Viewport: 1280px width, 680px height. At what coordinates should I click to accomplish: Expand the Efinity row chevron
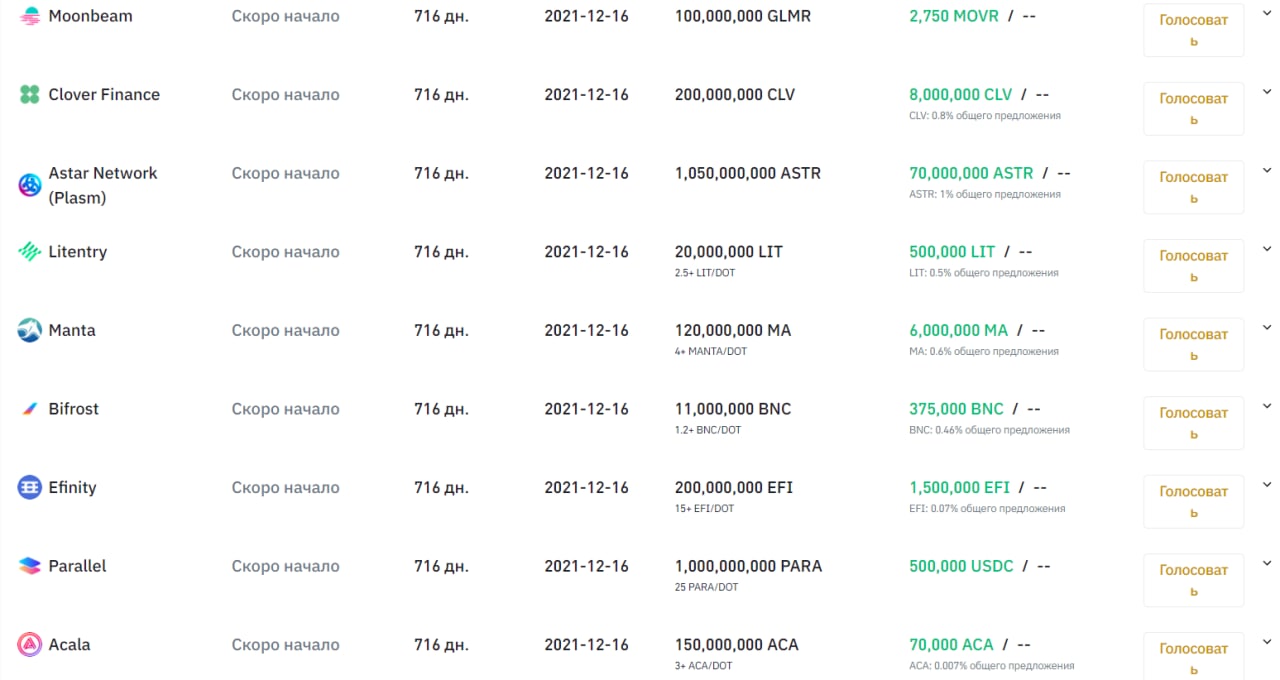(x=1266, y=484)
